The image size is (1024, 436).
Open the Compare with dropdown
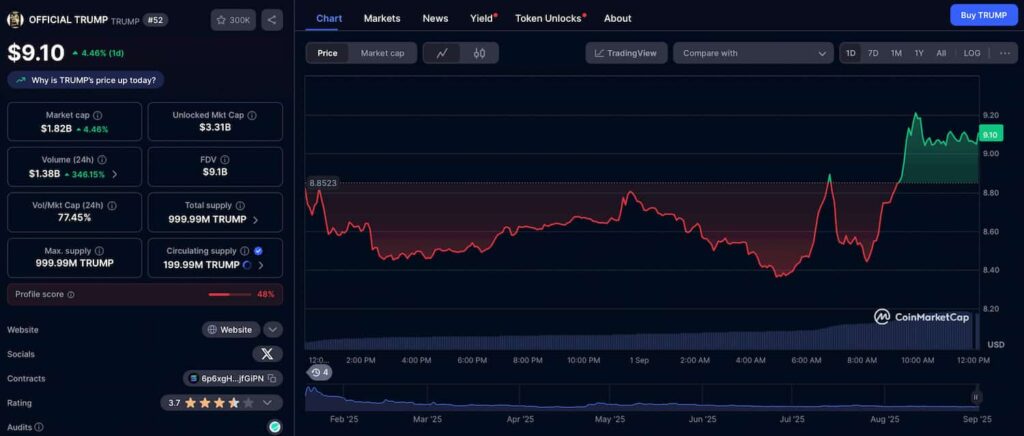point(753,53)
